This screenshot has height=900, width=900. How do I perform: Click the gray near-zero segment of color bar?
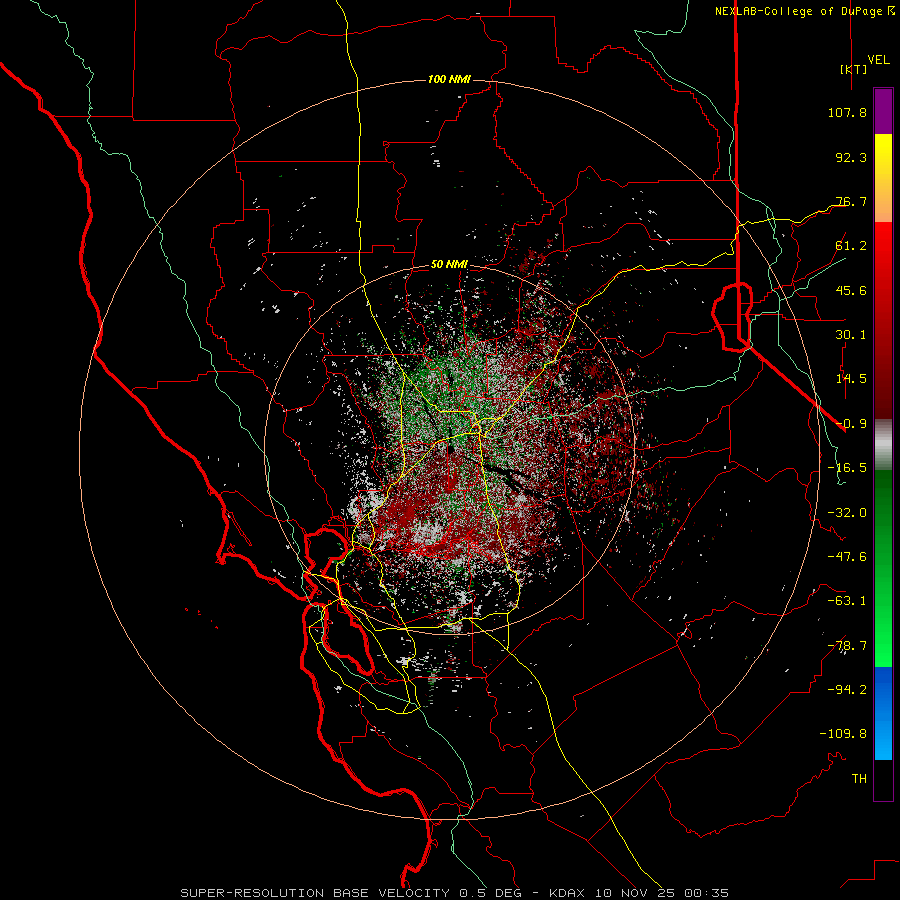pyautogui.click(x=883, y=444)
